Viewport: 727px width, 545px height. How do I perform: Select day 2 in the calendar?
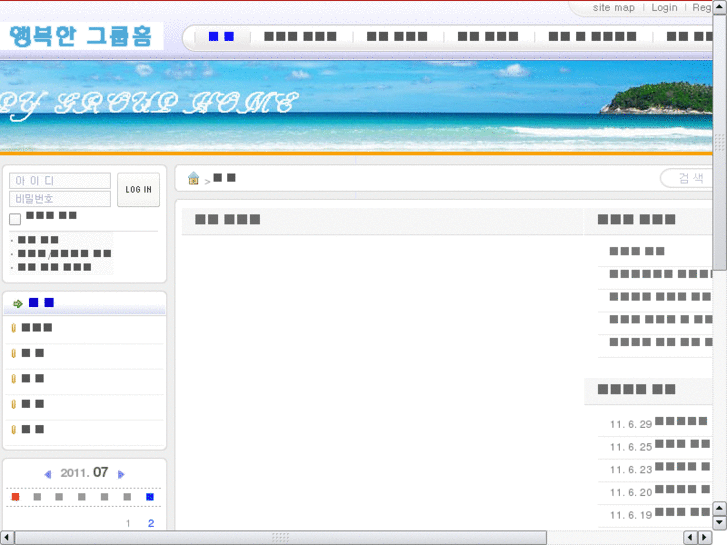(151, 523)
